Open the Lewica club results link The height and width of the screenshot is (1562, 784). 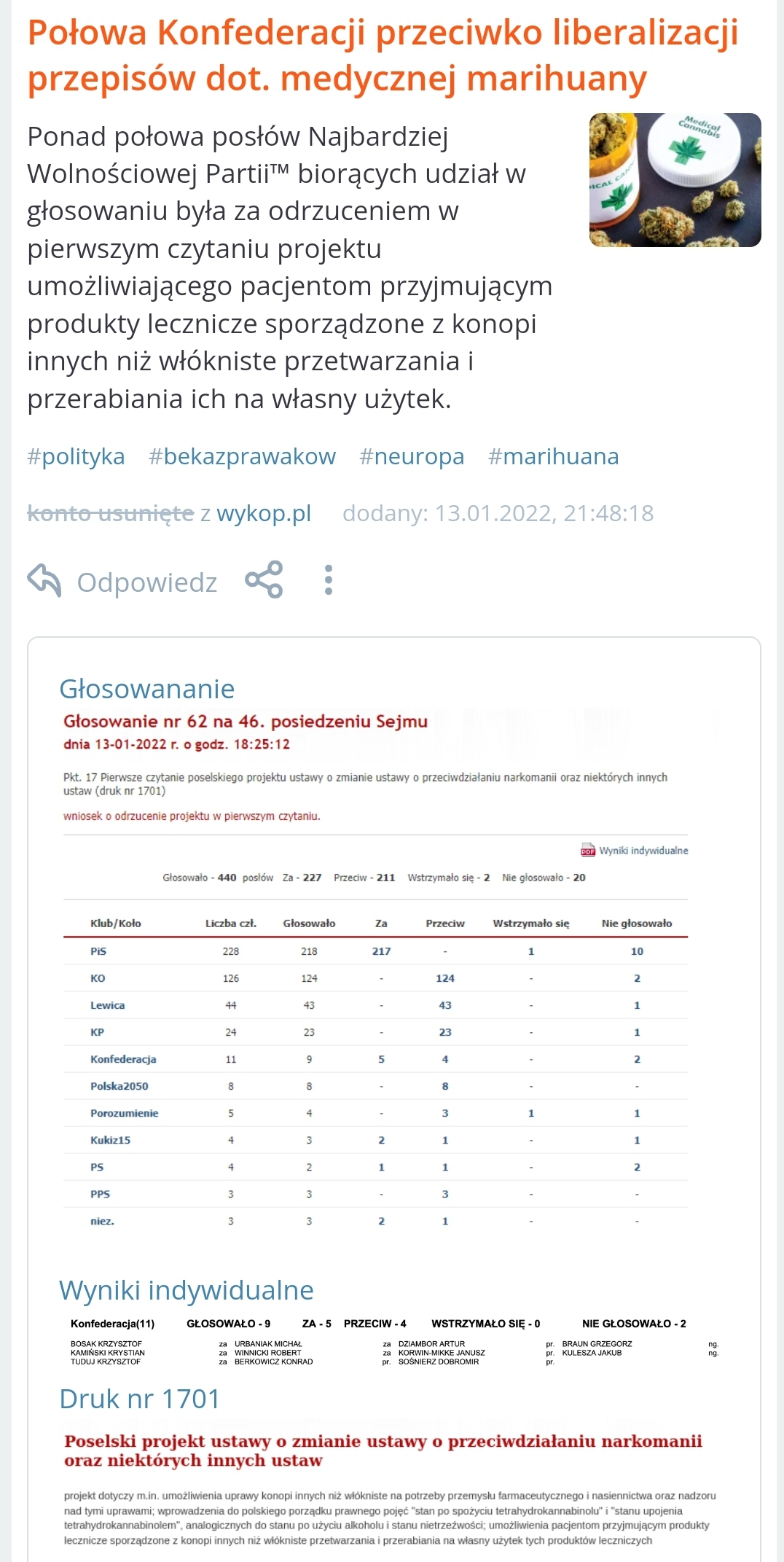tap(107, 1005)
